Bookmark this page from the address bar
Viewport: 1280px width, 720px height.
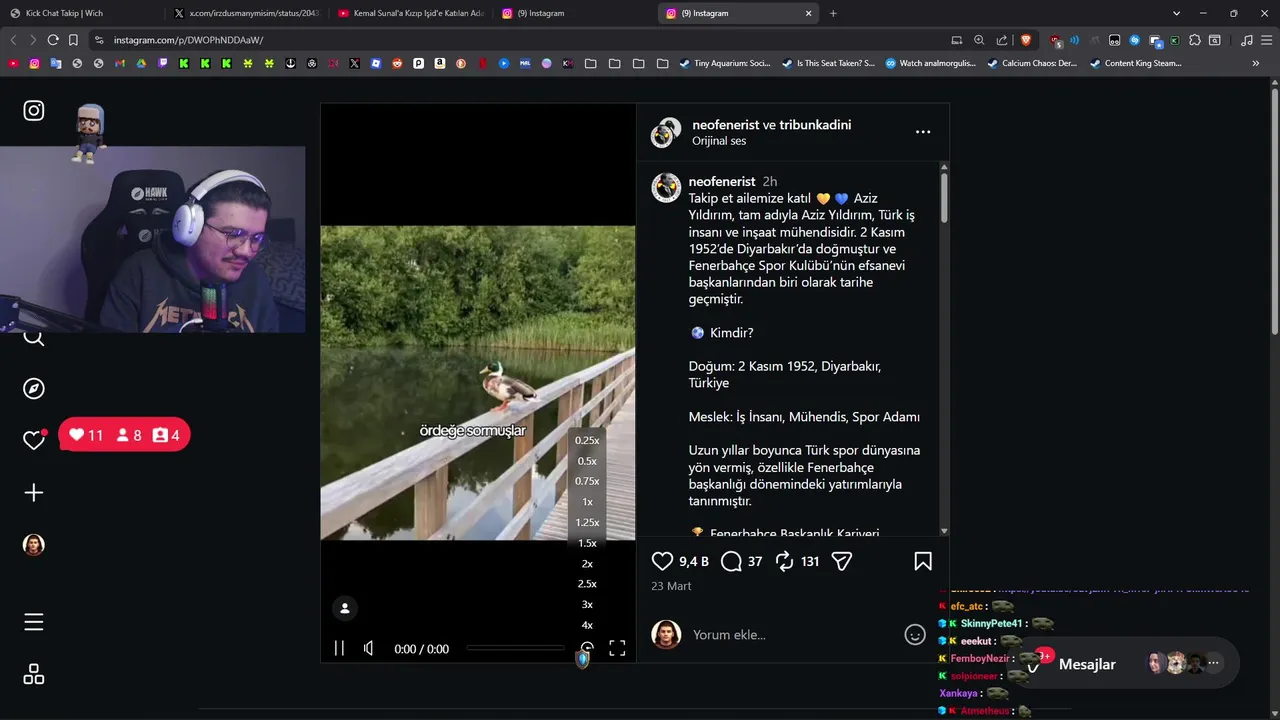[73, 40]
